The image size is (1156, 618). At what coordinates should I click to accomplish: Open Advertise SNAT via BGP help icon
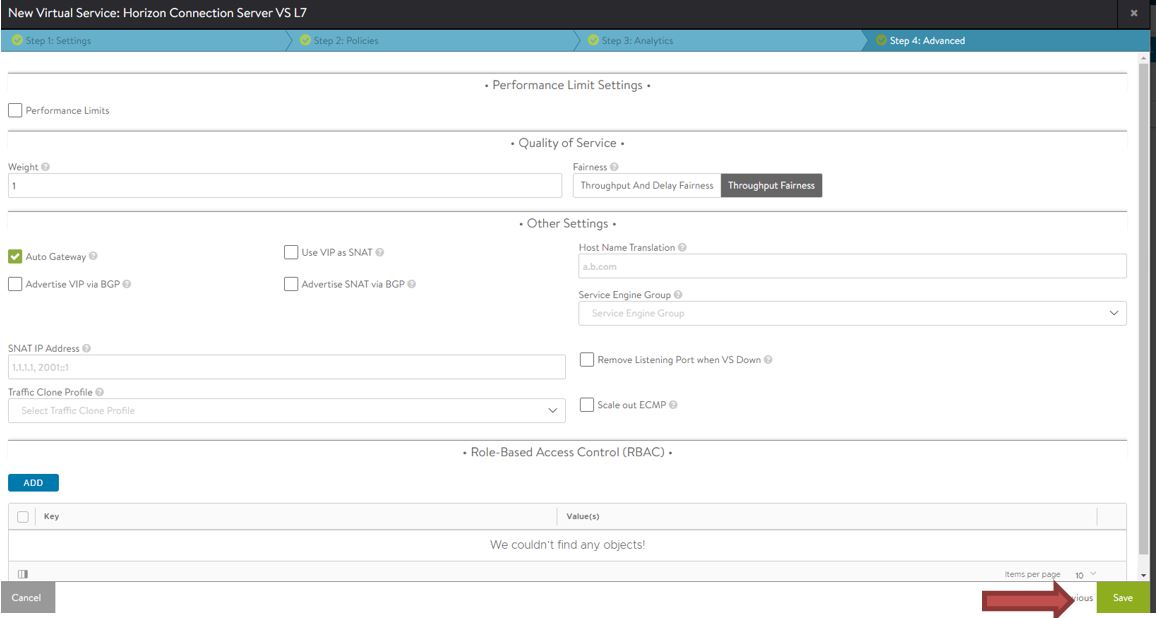pos(411,284)
